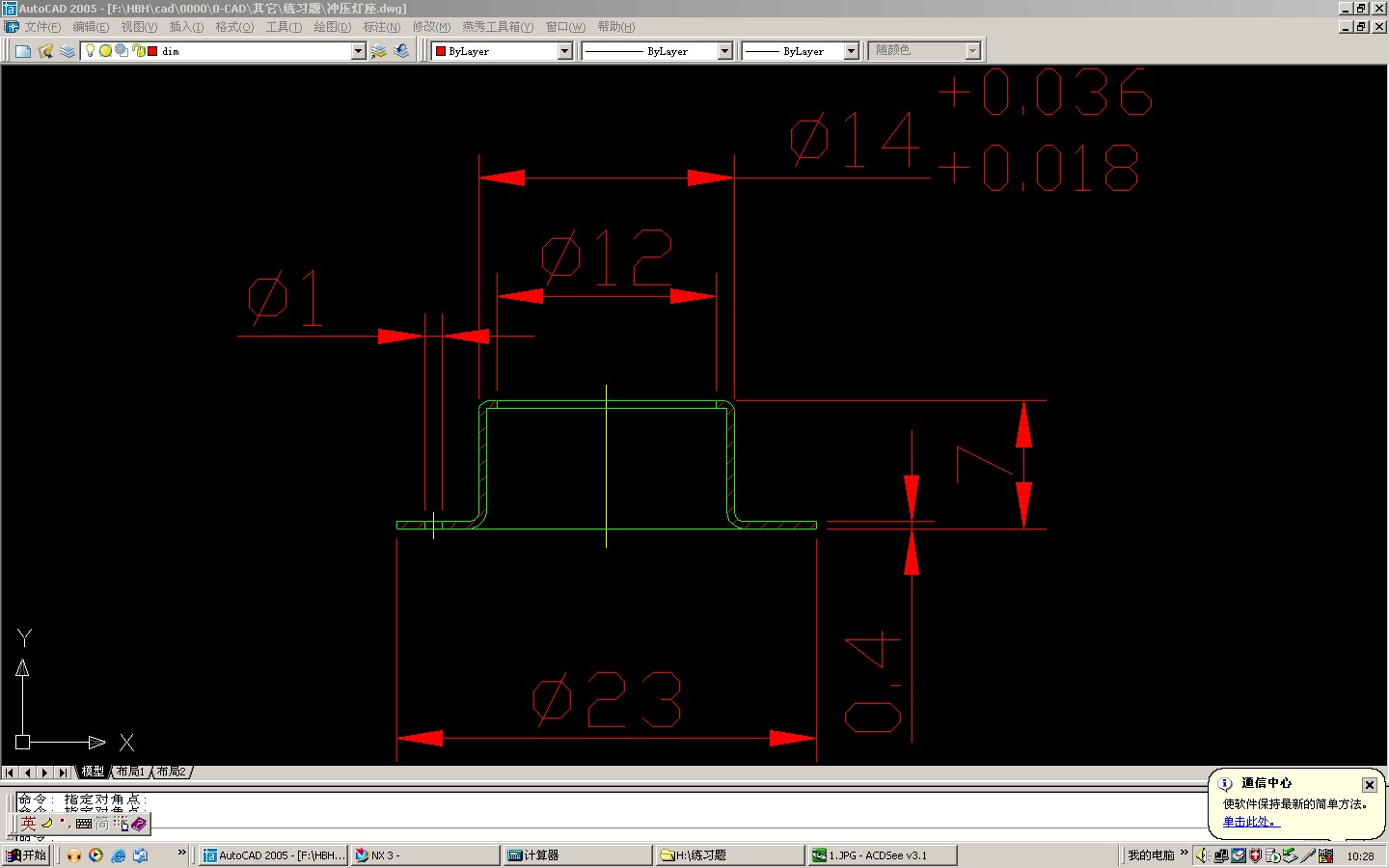
Task: Switch to the 布局1 layout tab
Action: coord(130,772)
